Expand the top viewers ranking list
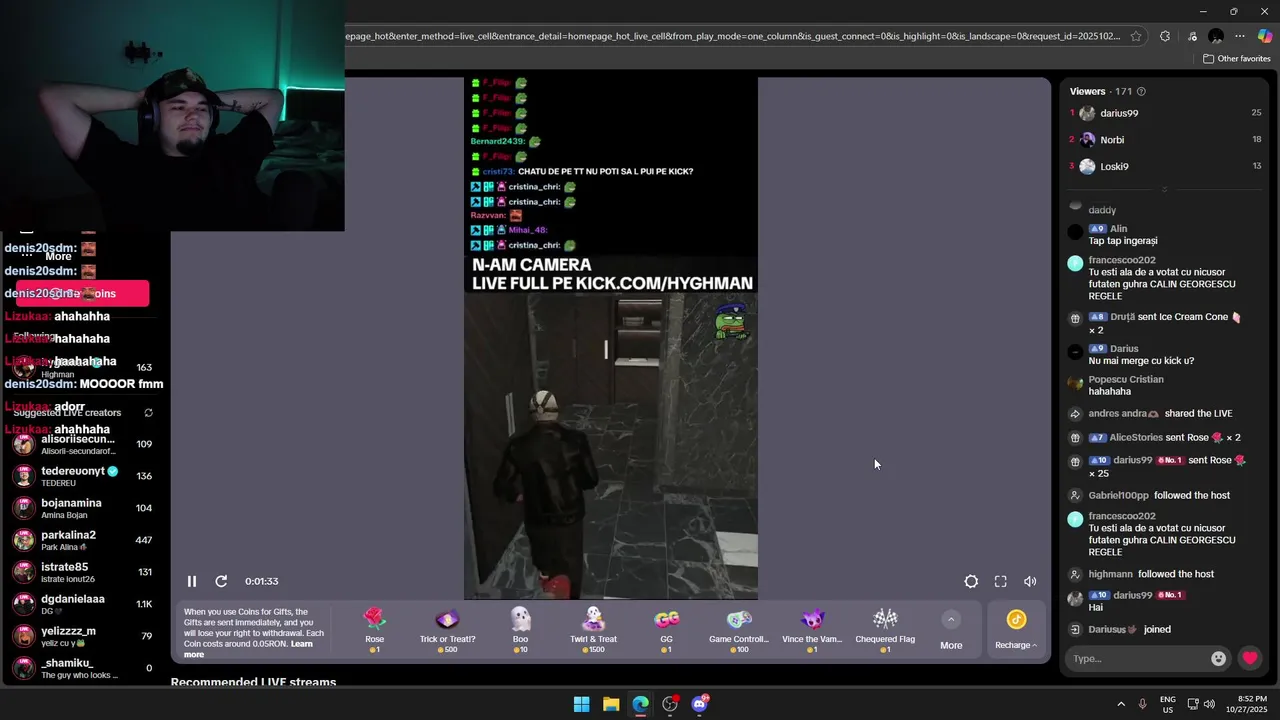The height and width of the screenshot is (720, 1280). (x=1164, y=188)
